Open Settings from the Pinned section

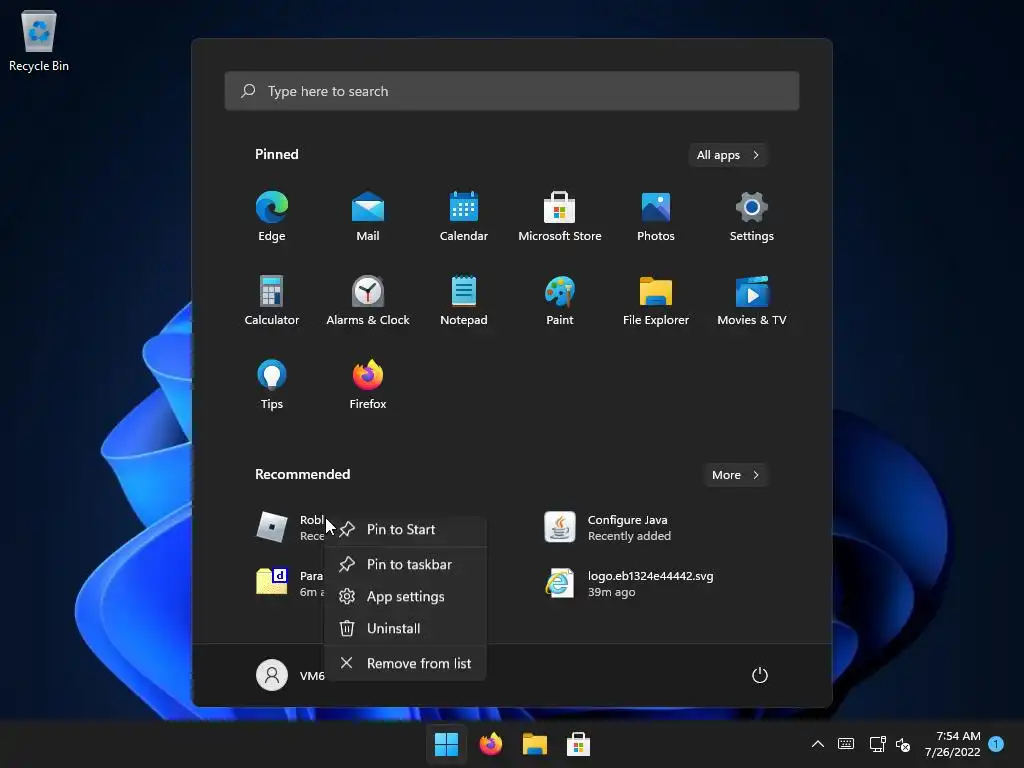(x=752, y=216)
